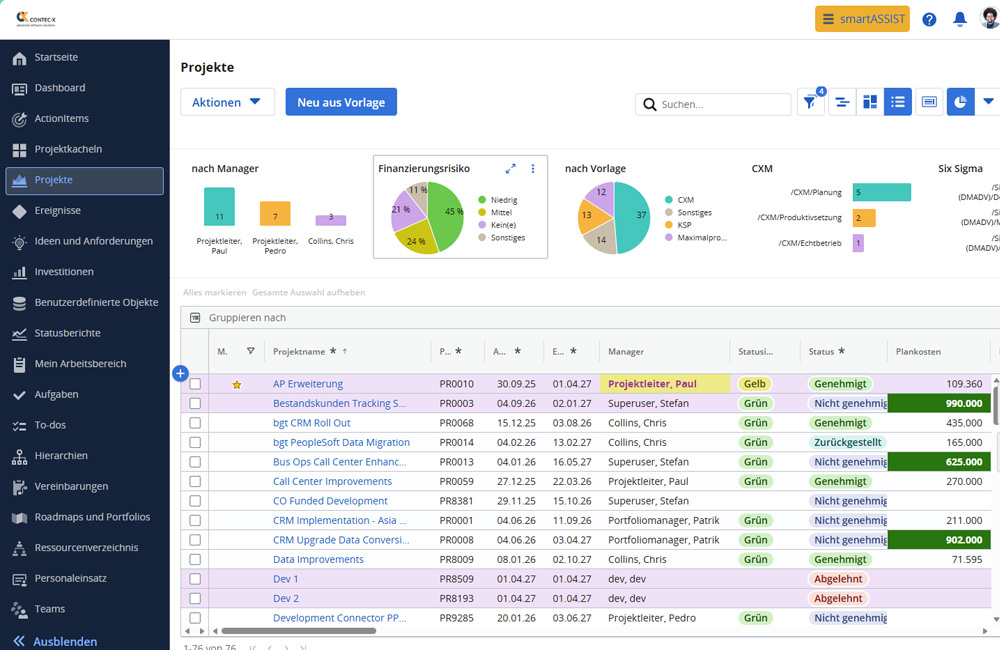Click Neu aus Vorlage button
Image resolution: width=1000 pixels, height=650 pixels.
coord(341,102)
